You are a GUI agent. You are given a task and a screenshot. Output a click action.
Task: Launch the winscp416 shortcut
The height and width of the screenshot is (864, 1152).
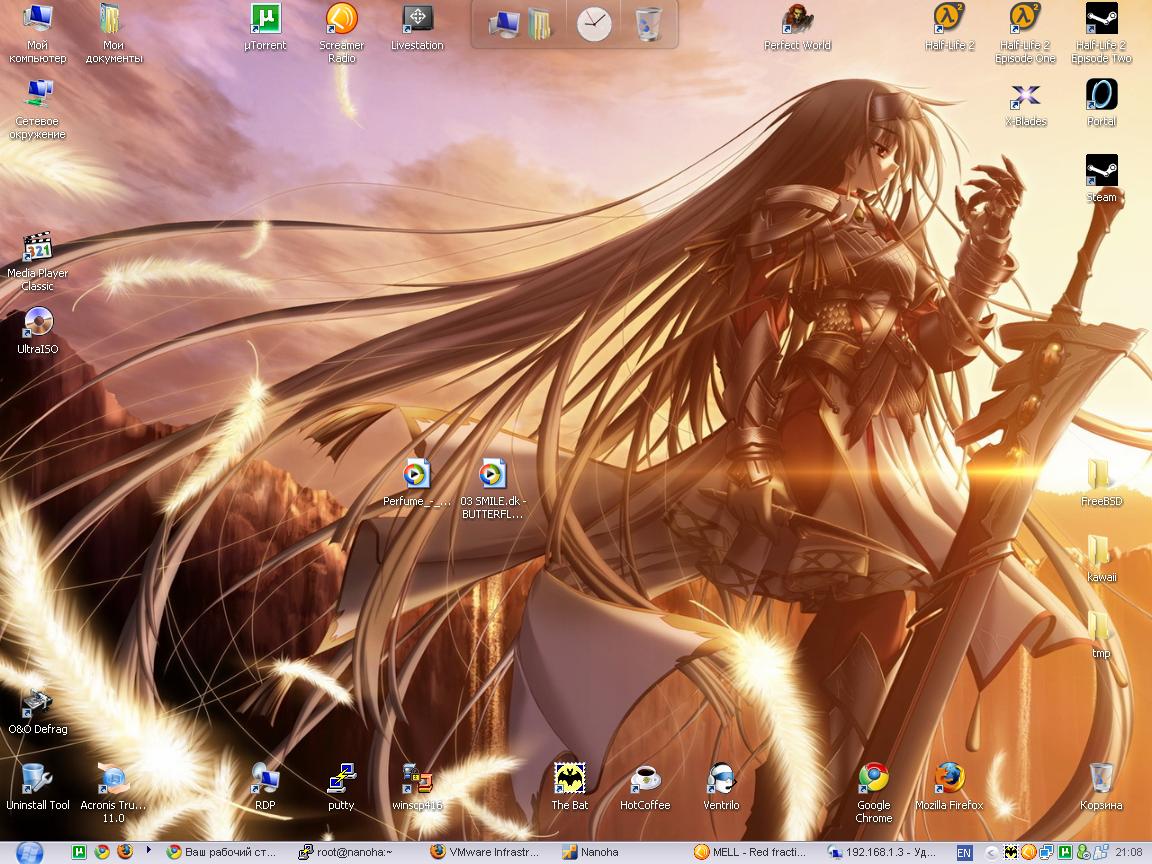(x=417, y=788)
